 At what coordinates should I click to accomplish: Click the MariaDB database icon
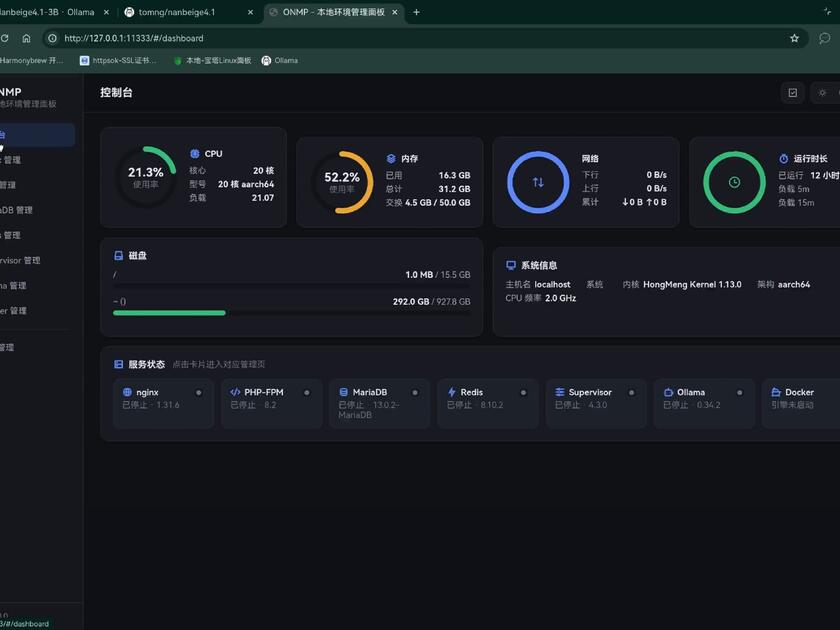pos(343,392)
